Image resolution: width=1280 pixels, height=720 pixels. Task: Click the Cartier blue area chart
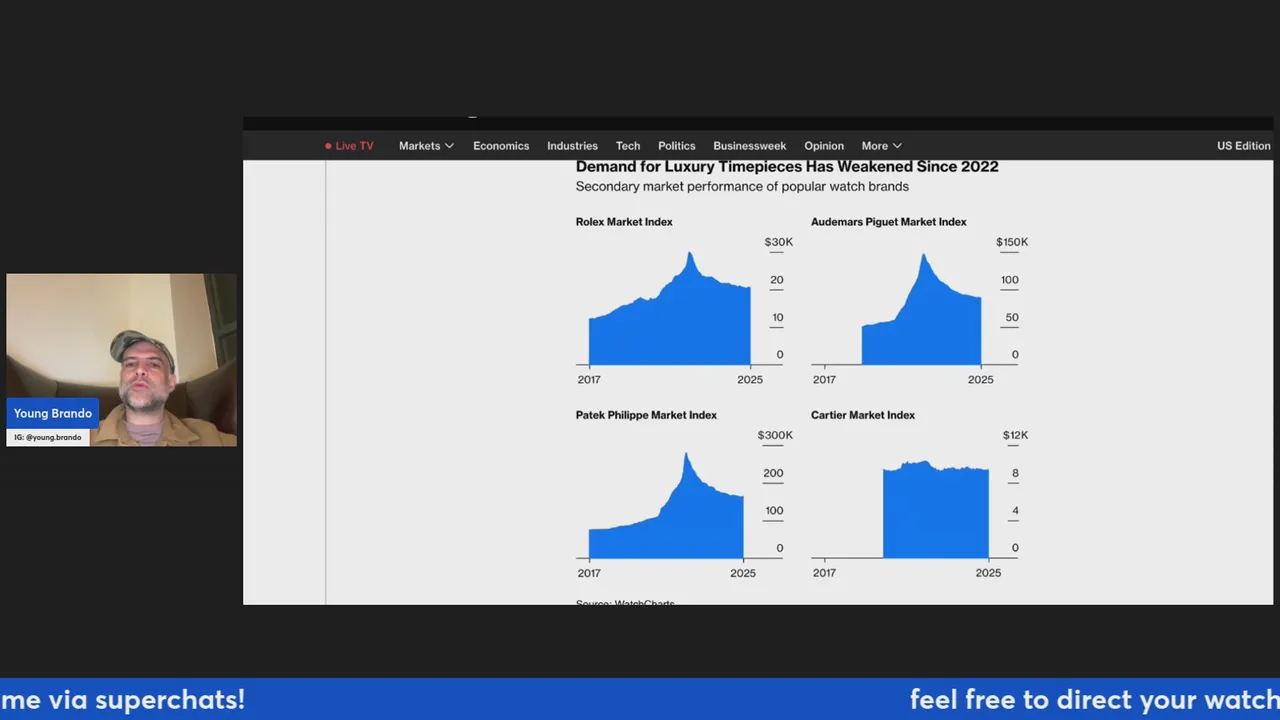936,511
